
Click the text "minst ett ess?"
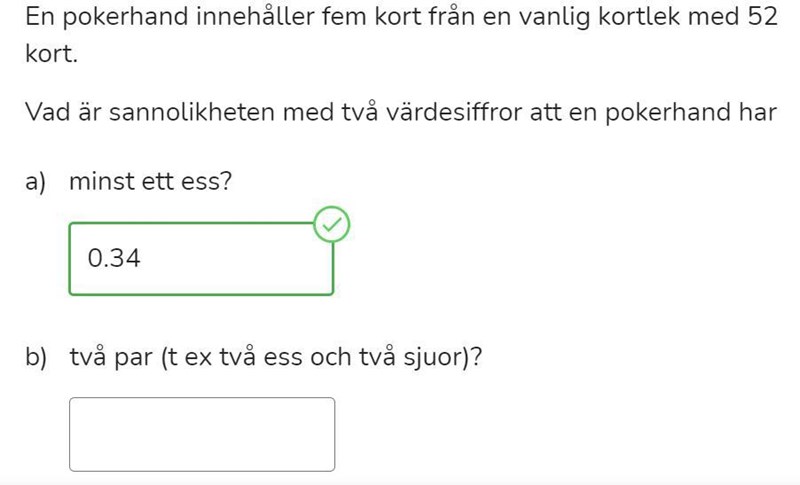pos(150,182)
